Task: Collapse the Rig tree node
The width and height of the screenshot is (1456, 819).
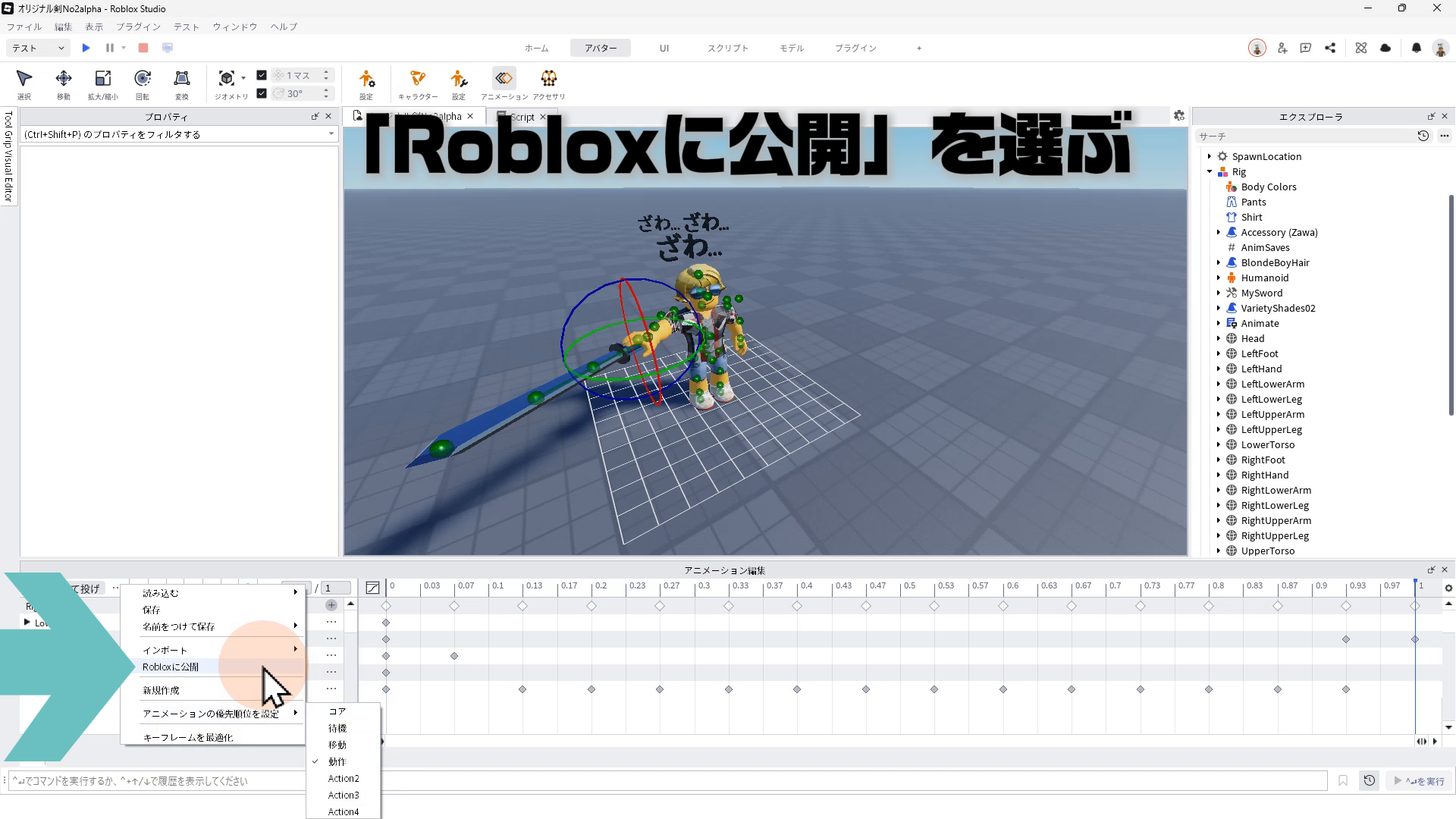Action: coord(1210,172)
